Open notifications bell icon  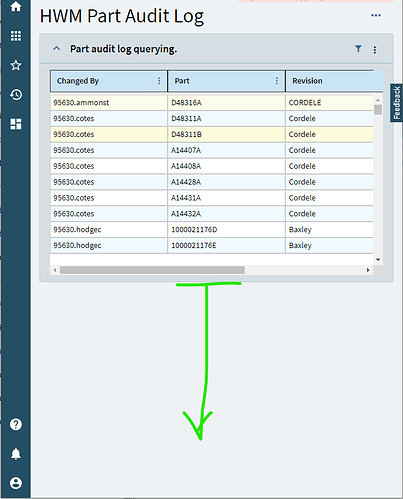click(x=16, y=454)
